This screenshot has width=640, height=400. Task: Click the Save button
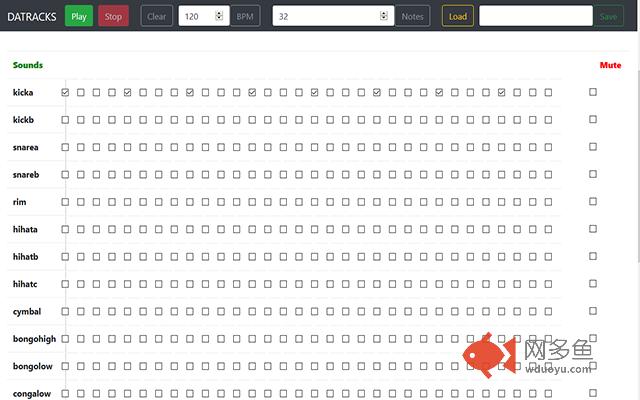coord(608,16)
